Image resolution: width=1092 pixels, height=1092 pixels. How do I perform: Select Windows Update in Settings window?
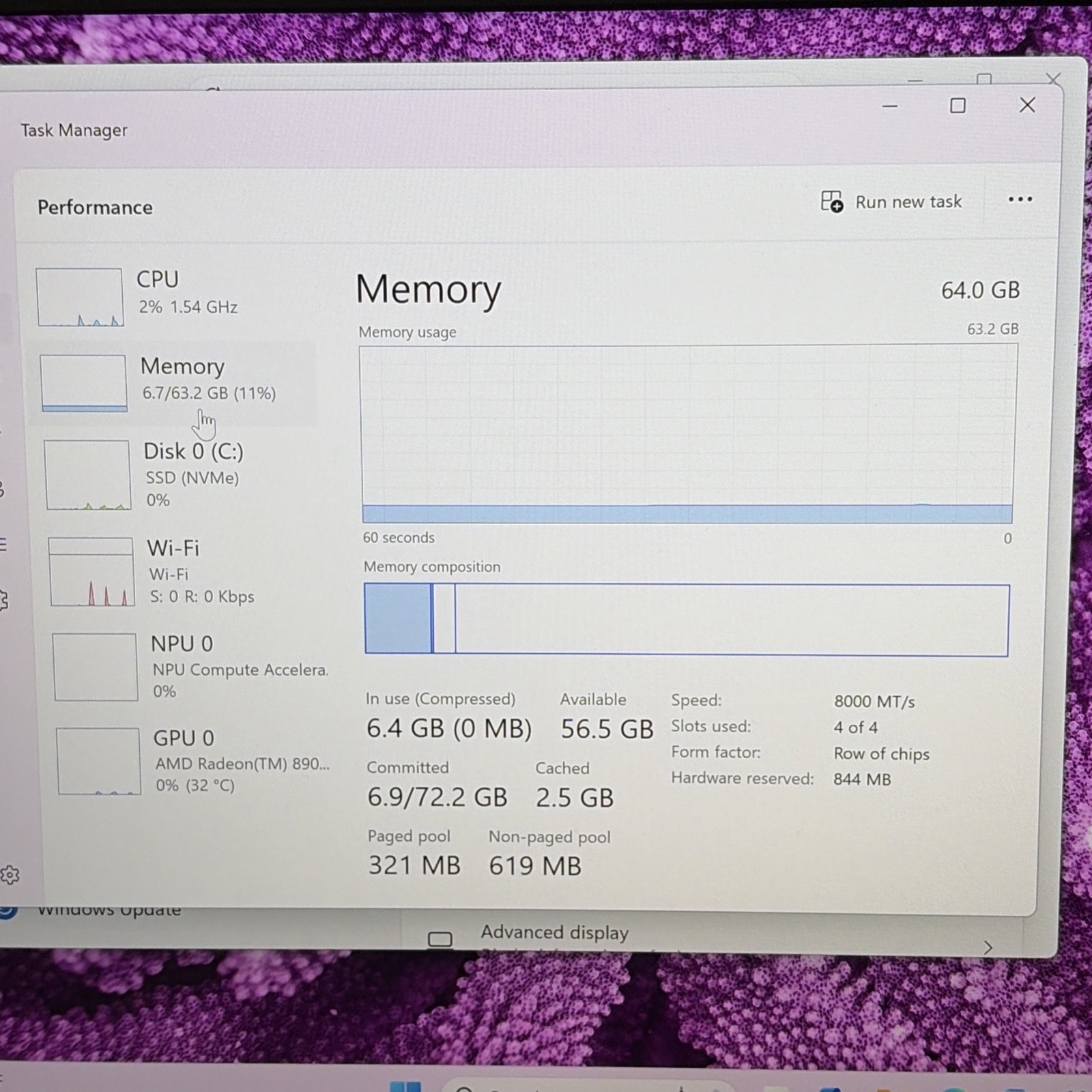point(109,910)
